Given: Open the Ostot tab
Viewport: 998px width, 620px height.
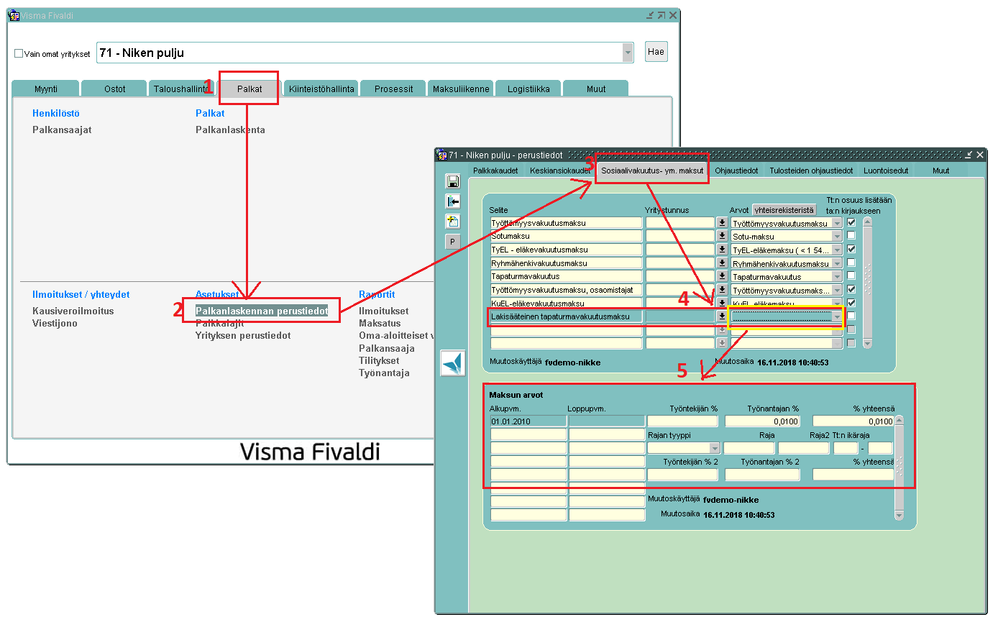Looking at the screenshot, I should [115, 89].
